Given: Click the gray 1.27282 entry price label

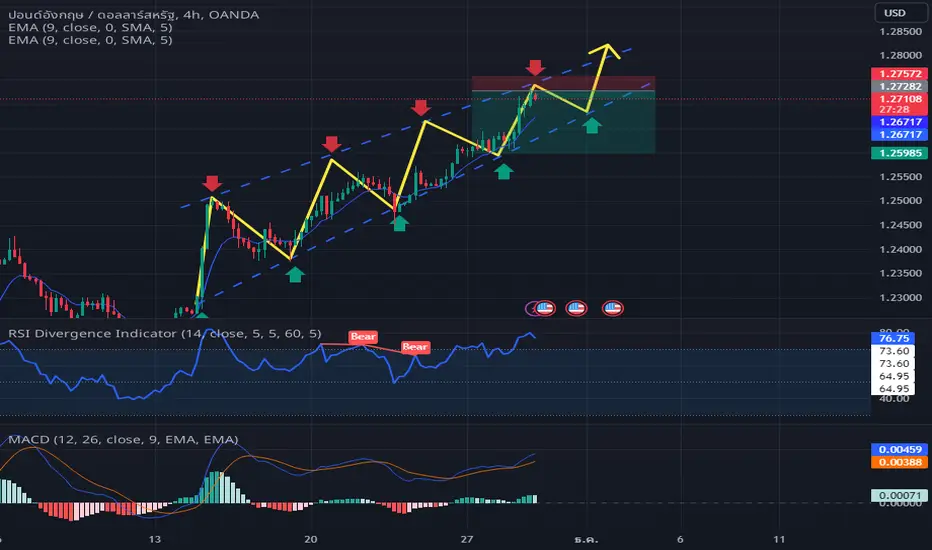Looking at the screenshot, I should (899, 86).
